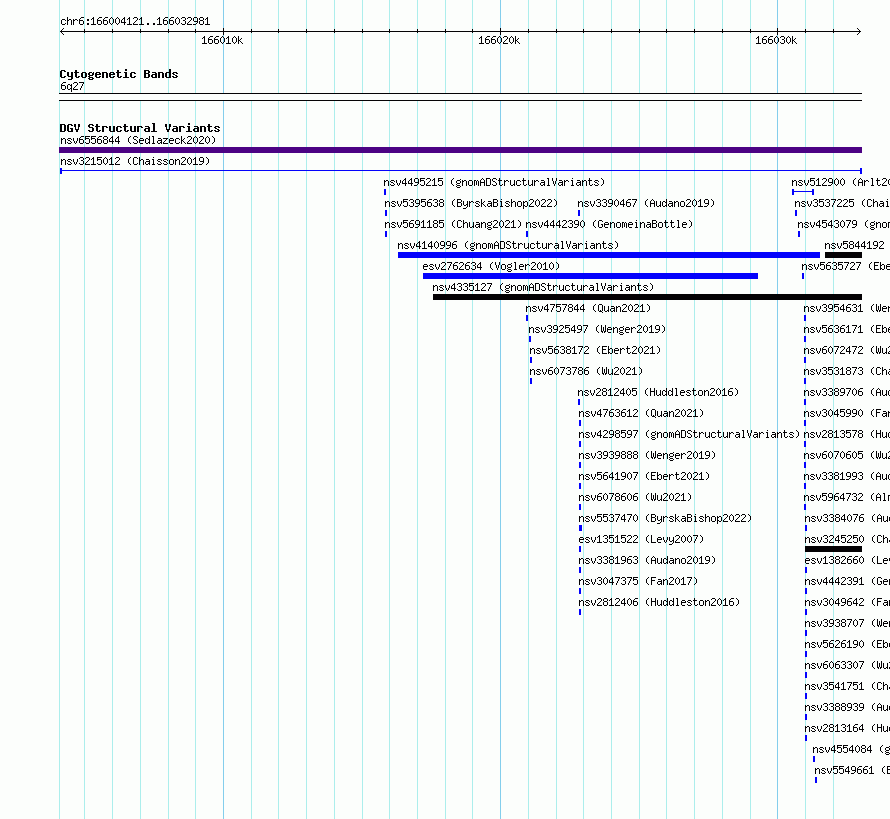Click nsv5638172 (Ebert2021) label
Screen dimensions: 890x819
click(595, 350)
